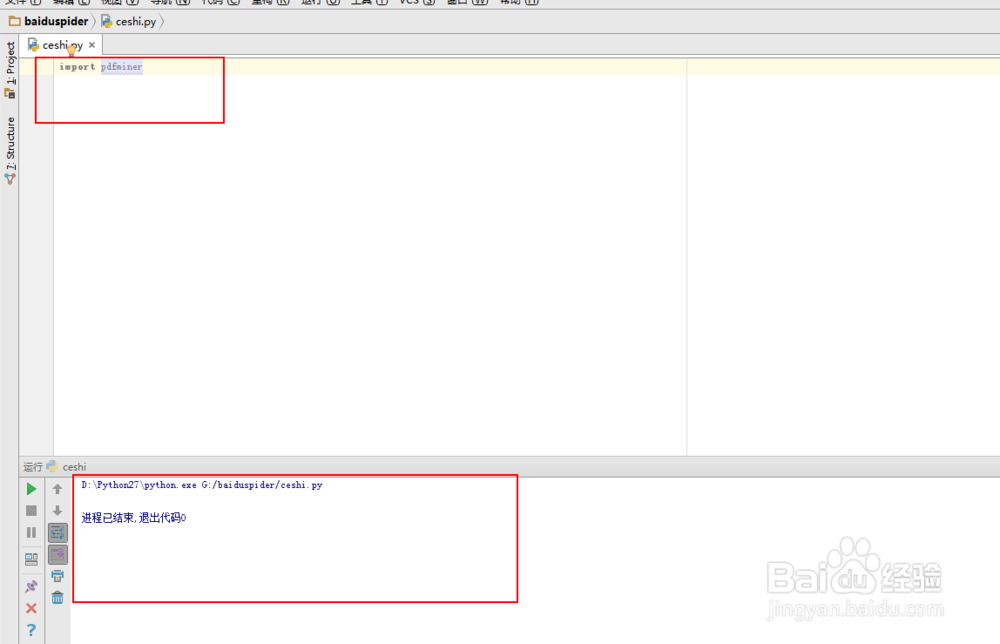Click ceshi.py in the navigation breadcrumb
This screenshot has width=1000, height=644.
pos(129,21)
